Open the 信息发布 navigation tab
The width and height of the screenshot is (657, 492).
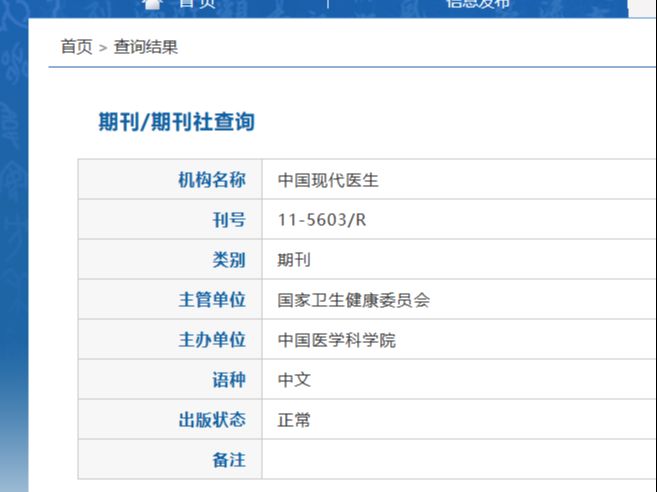coord(478,4)
